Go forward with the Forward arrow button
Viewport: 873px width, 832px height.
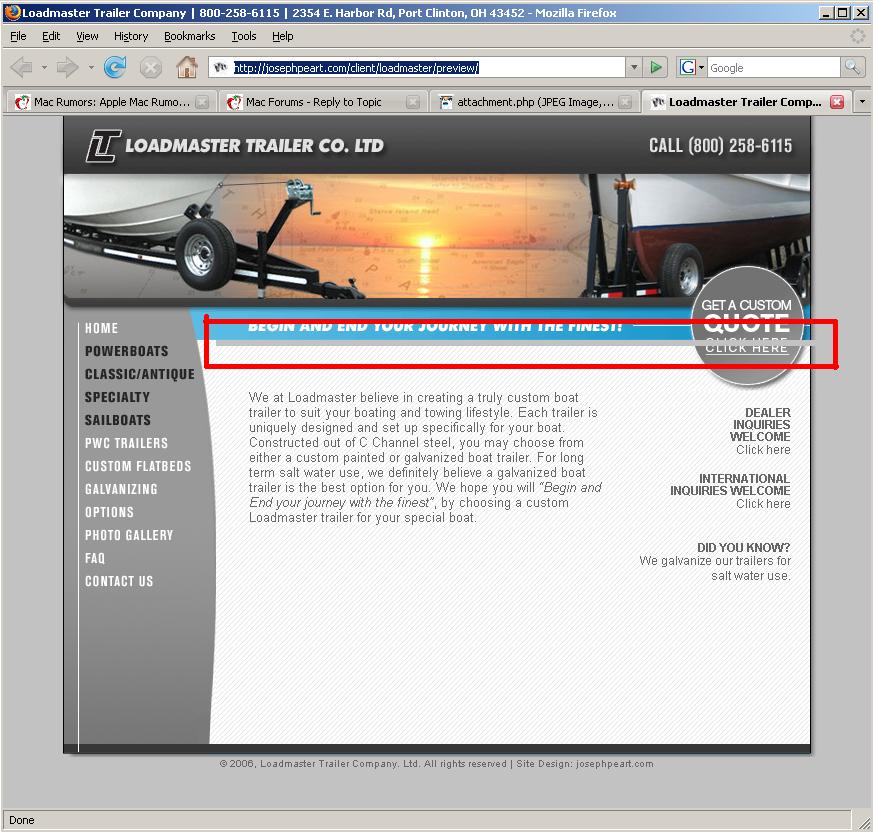(68, 68)
